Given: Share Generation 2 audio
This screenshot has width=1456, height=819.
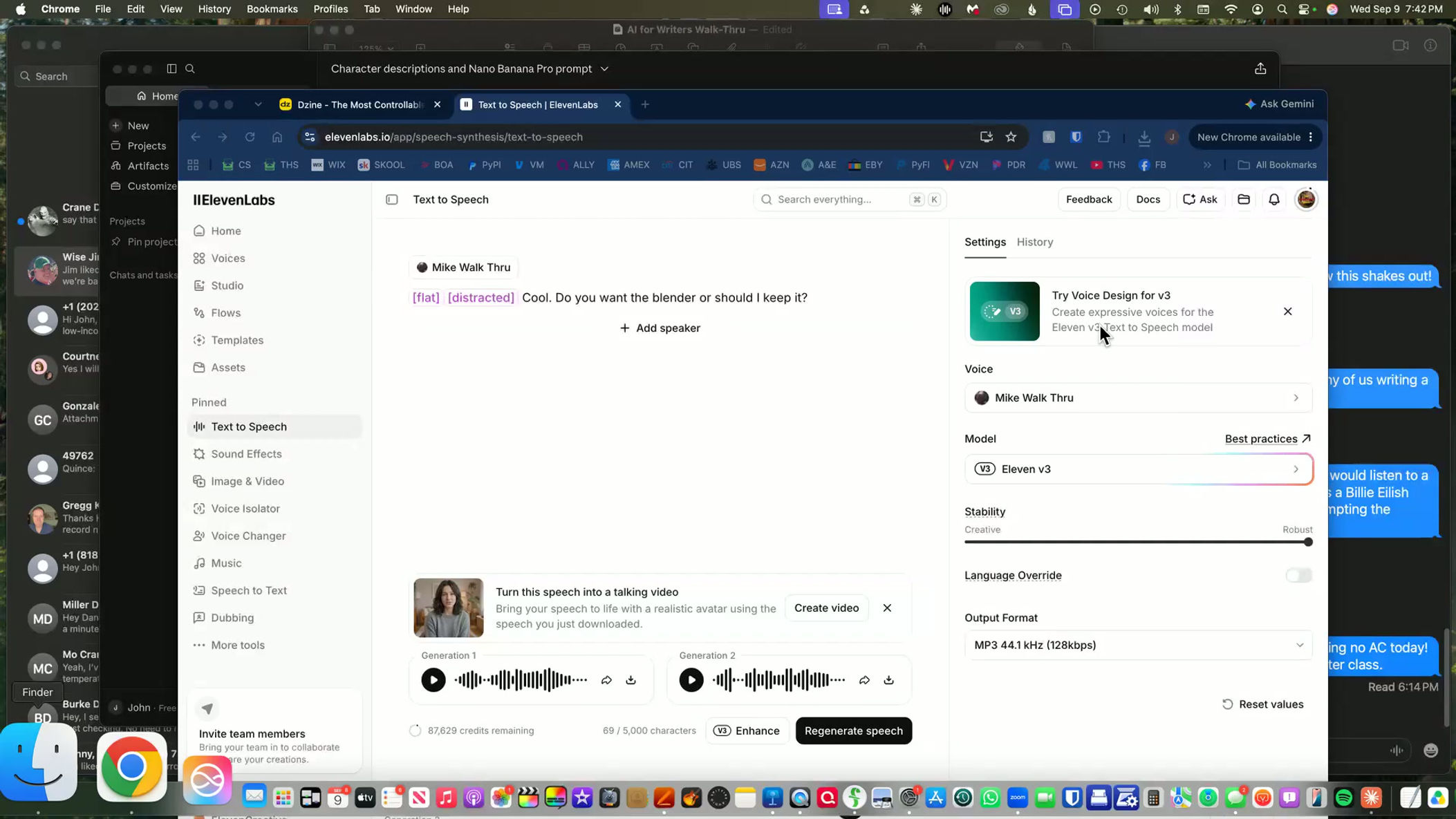Looking at the screenshot, I should [864, 680].
